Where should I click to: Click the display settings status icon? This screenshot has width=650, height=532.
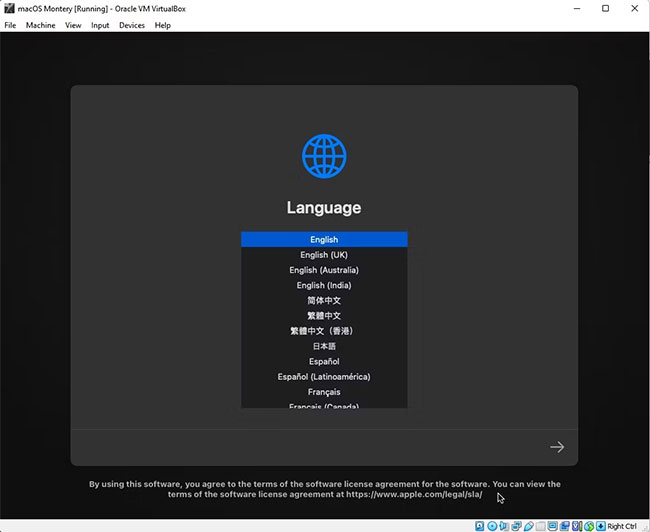(553, 526)
